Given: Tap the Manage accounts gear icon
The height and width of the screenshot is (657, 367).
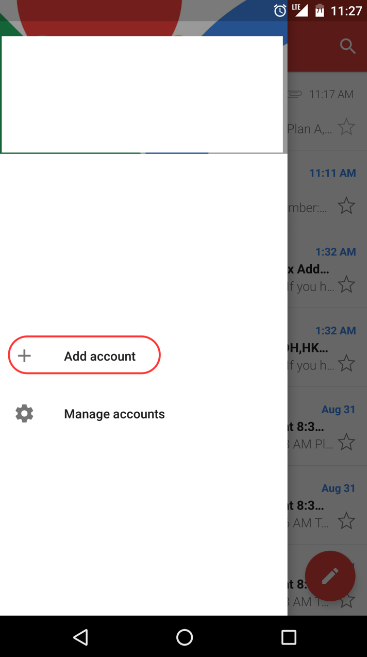Looking at the screenshot, I should (24, 414).
